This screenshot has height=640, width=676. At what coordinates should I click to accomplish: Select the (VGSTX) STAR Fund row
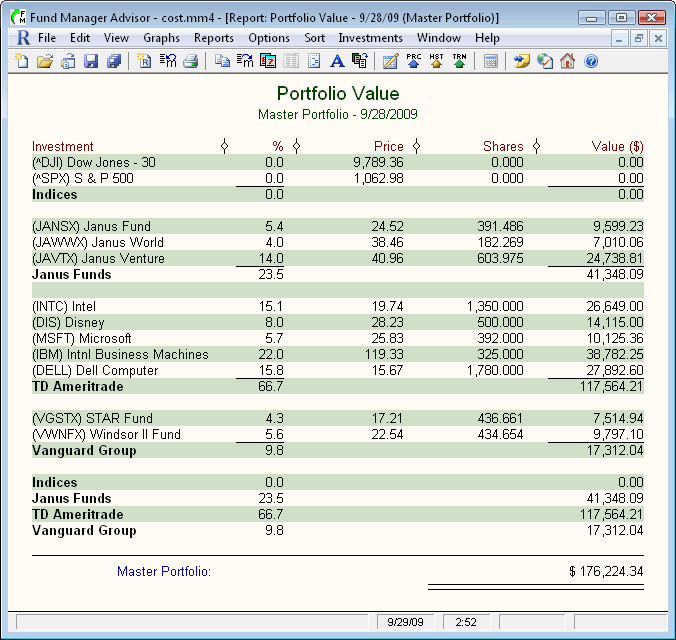pyautogui.click(x=338, y=418)
